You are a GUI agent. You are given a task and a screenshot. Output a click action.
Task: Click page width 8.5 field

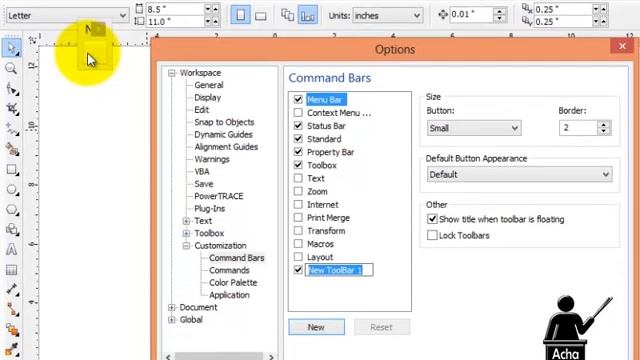pos(174,9)
